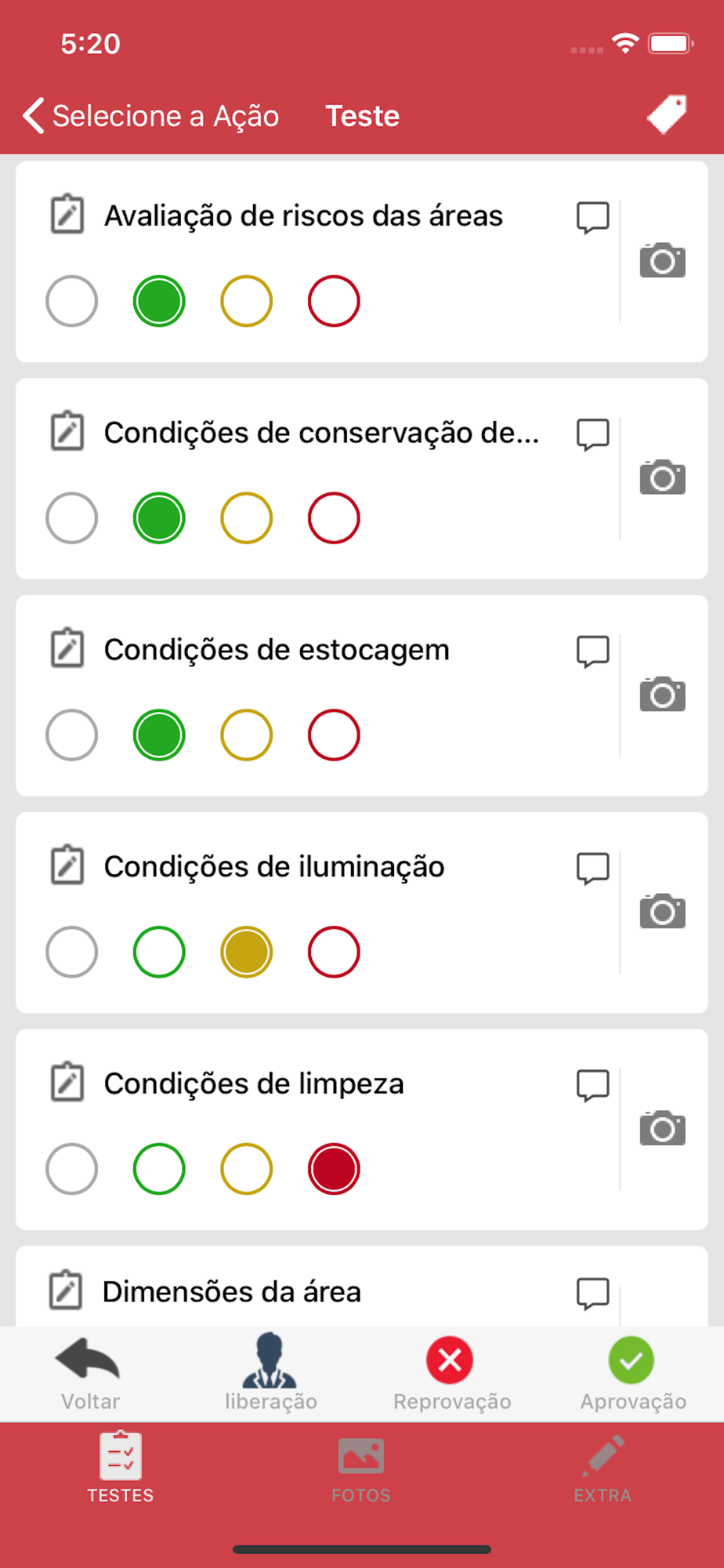Switch to the EXTRA tab
The width and height of the screenshot is (724, 1568).
point(603,1469)
